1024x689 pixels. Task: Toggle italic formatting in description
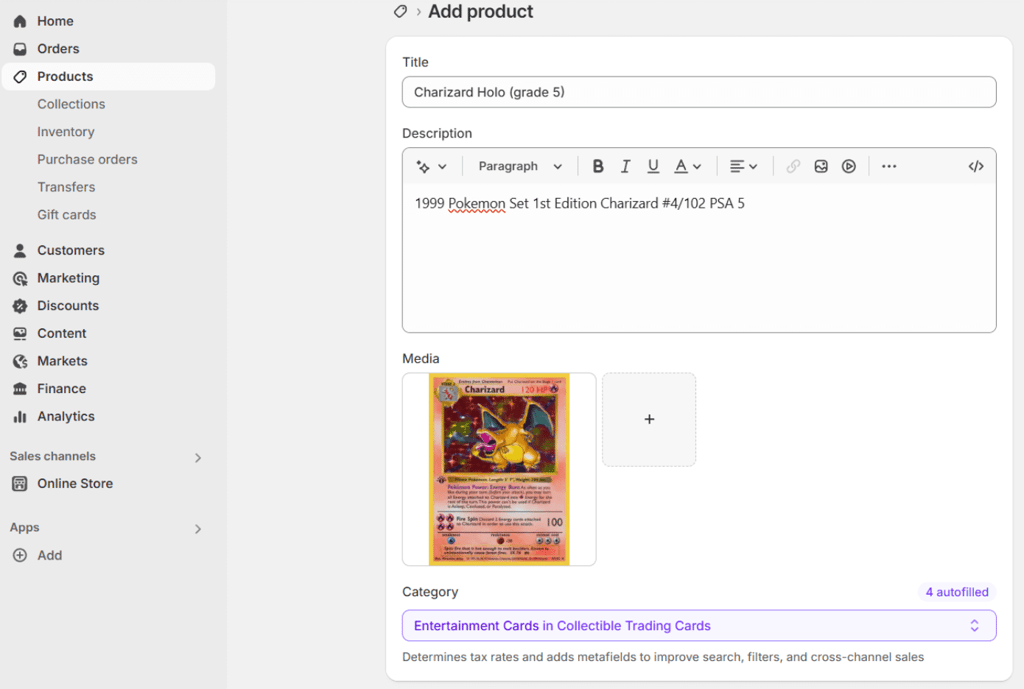click(625, 167)
